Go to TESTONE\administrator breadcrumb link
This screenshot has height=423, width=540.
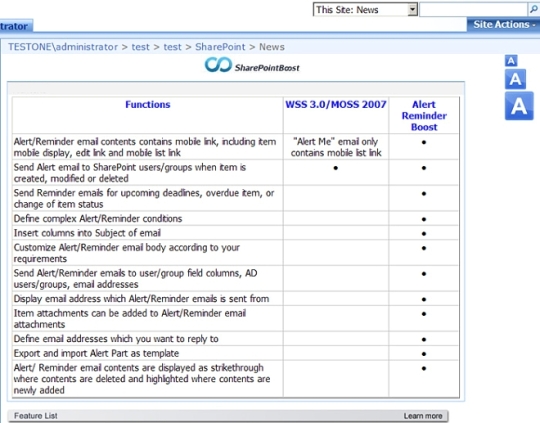(63, 47)
